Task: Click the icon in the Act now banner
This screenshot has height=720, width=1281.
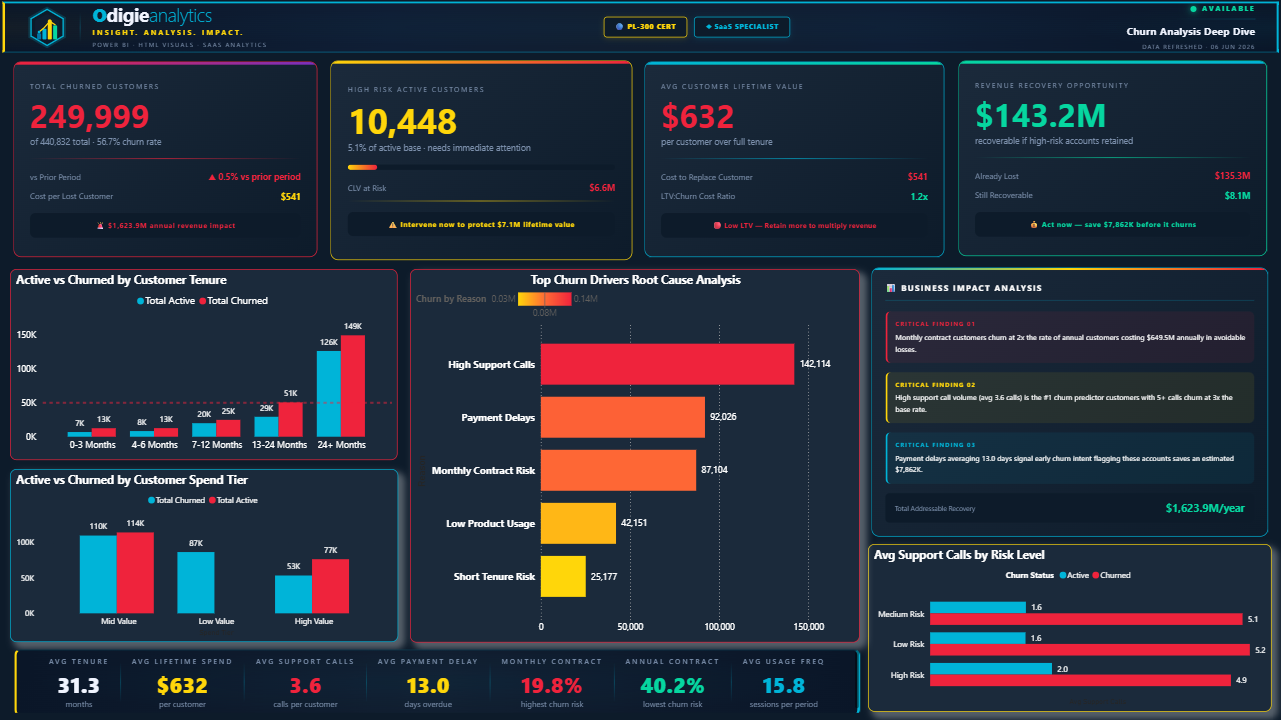Action: (1034, 225)
